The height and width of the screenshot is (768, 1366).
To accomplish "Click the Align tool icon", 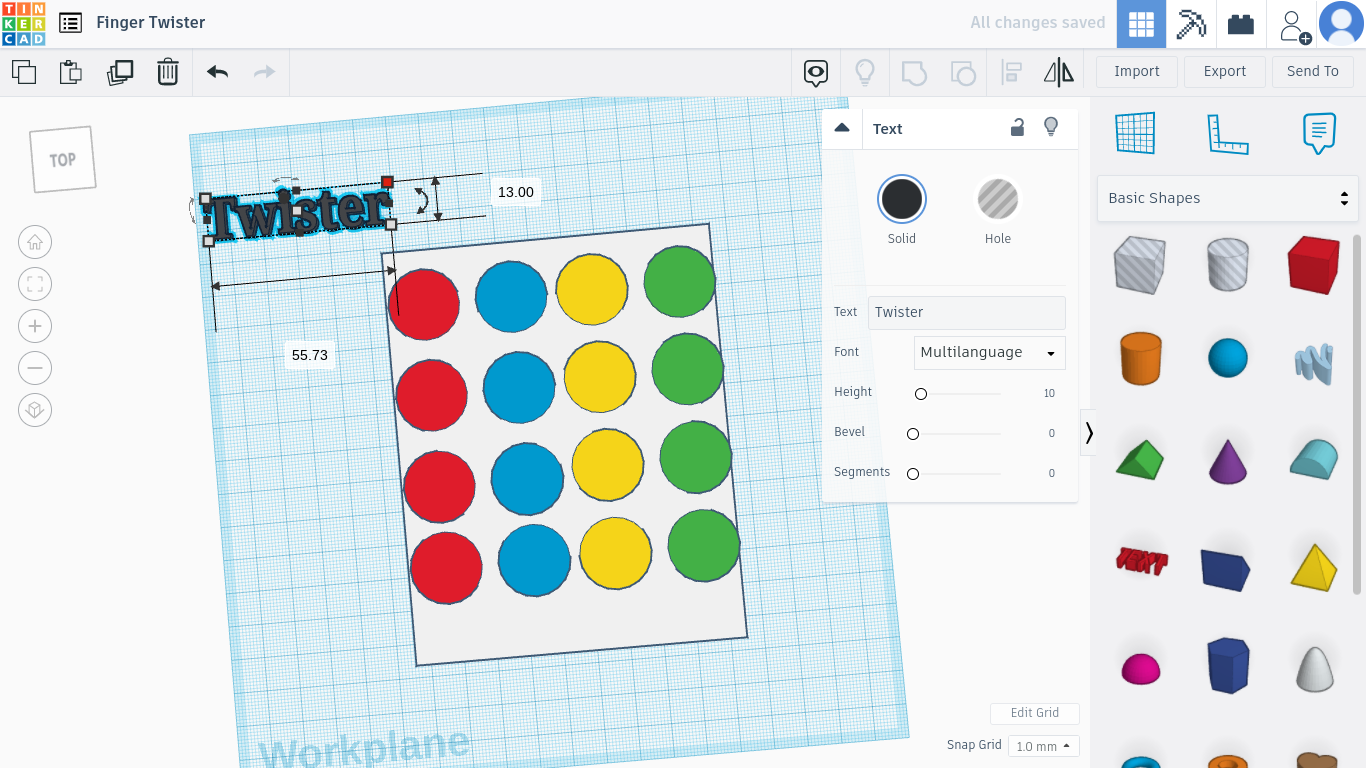I will point(1011,72).
